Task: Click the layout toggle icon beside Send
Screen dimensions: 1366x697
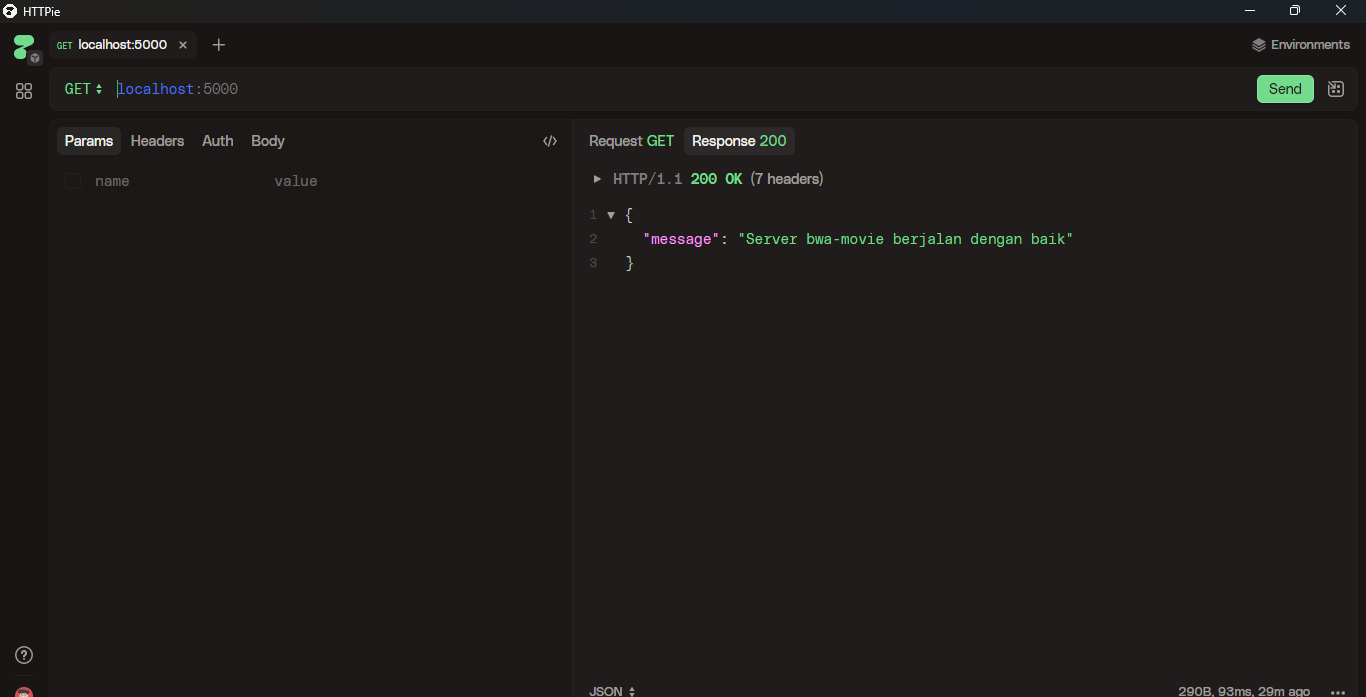Action: [x=1335, y=89]
